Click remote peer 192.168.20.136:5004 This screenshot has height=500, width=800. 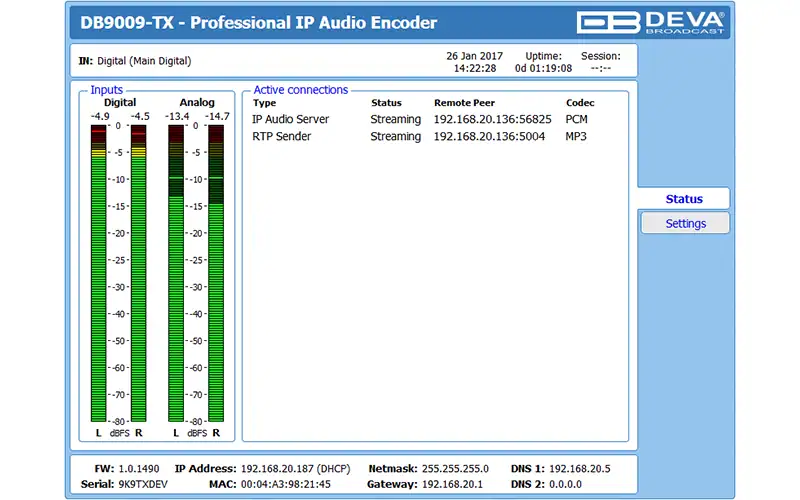(489, 137)
